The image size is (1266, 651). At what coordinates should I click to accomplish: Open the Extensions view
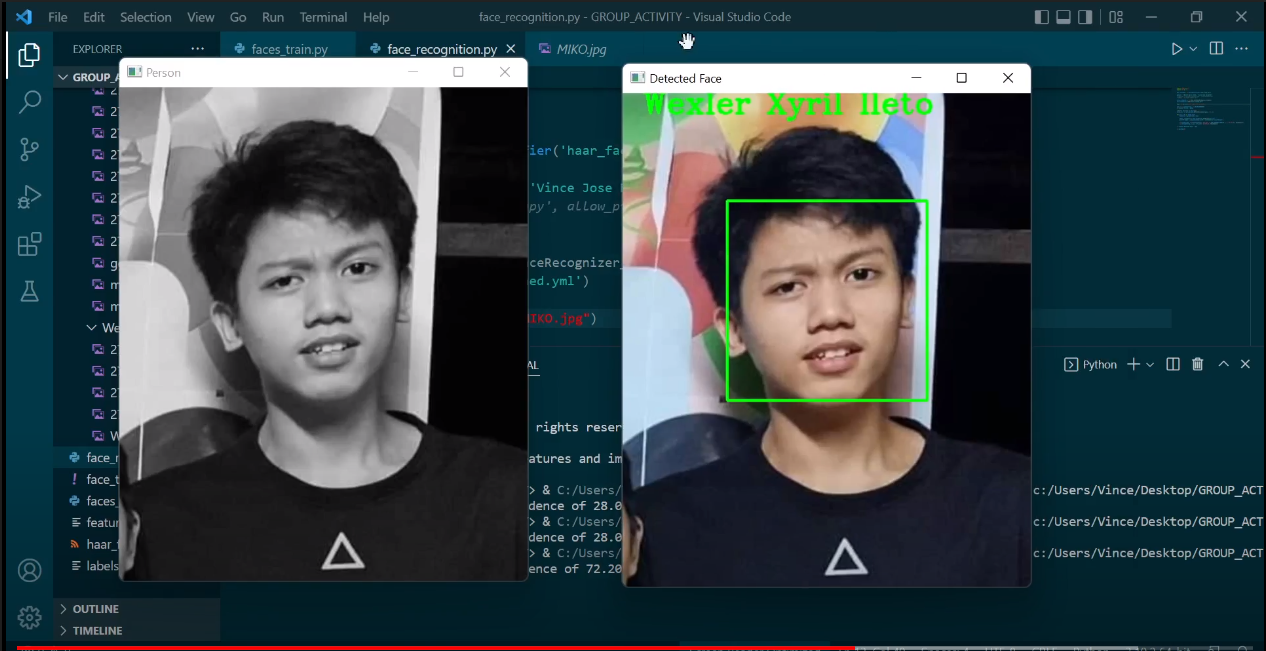point(30,244)
